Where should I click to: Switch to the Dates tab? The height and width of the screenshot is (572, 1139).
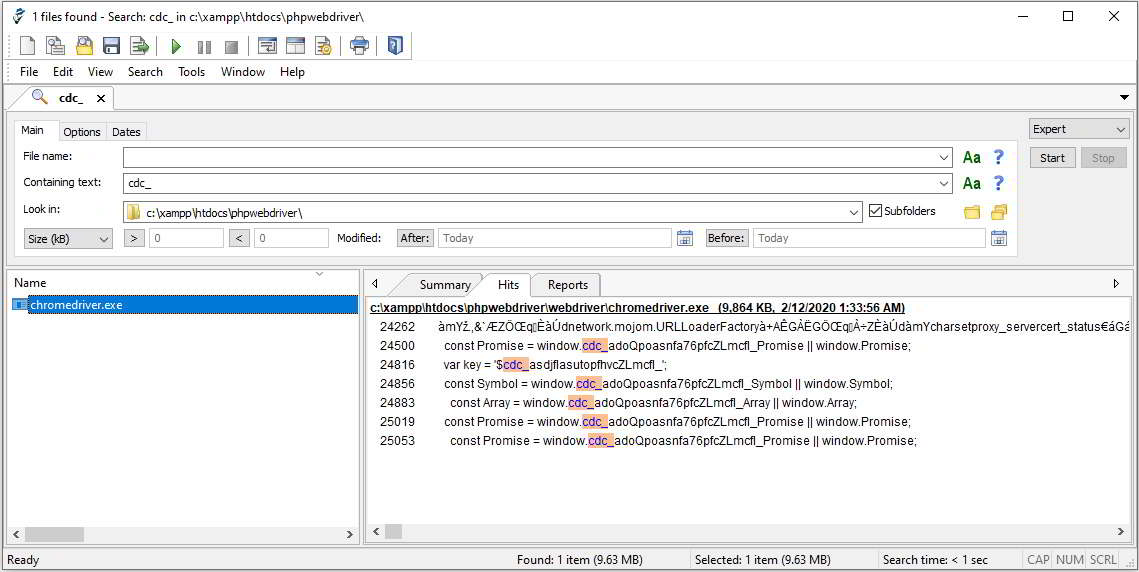[x=126, y=132]
